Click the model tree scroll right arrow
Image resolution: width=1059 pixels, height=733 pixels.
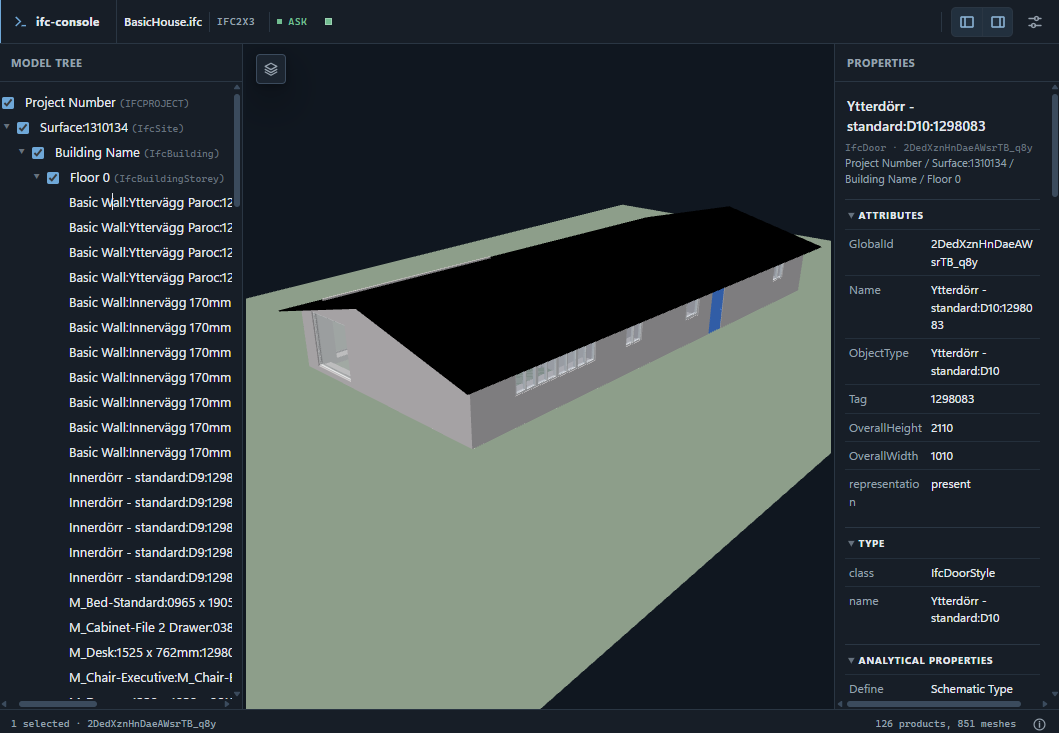228,704
